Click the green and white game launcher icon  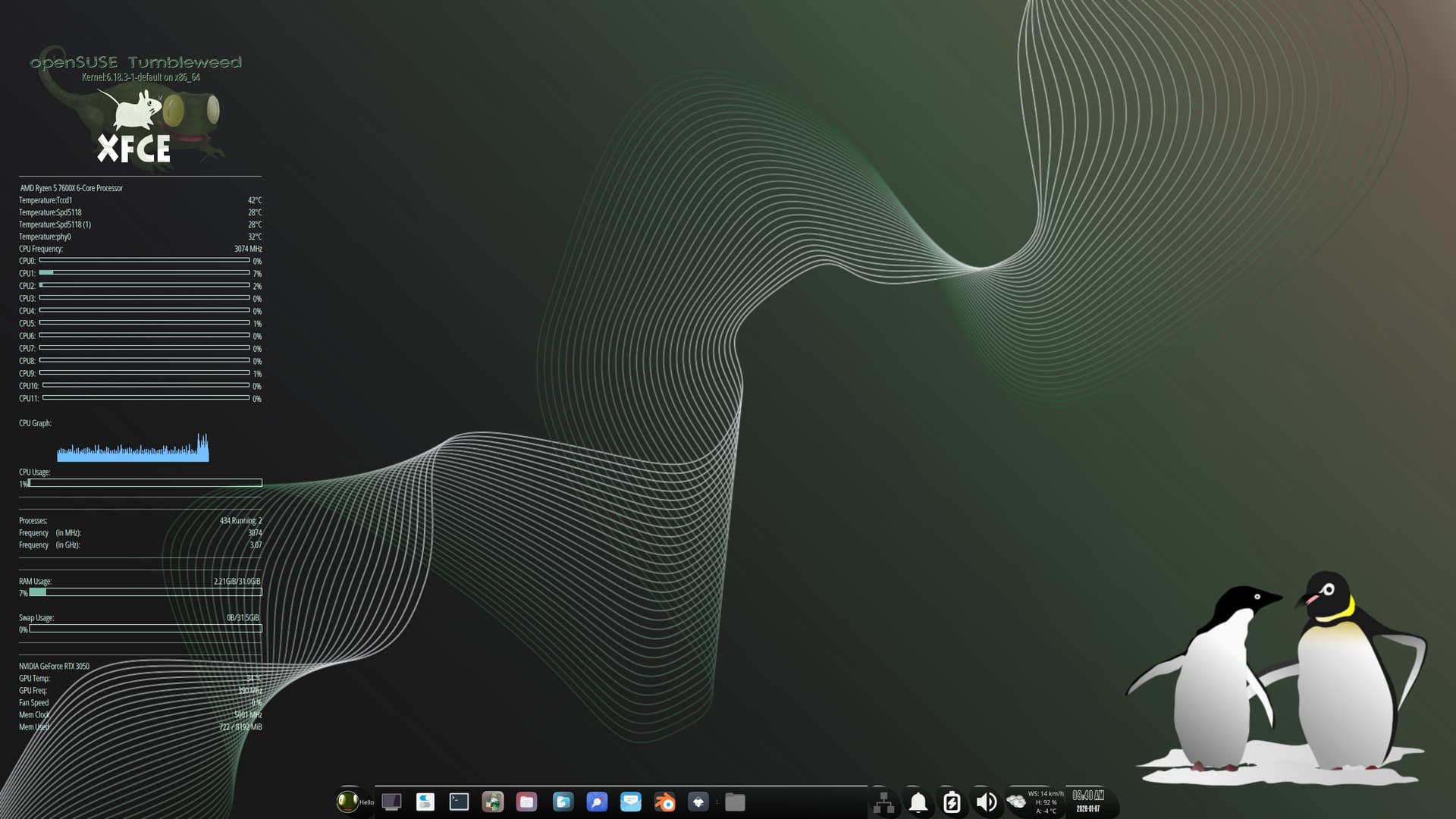493,802
